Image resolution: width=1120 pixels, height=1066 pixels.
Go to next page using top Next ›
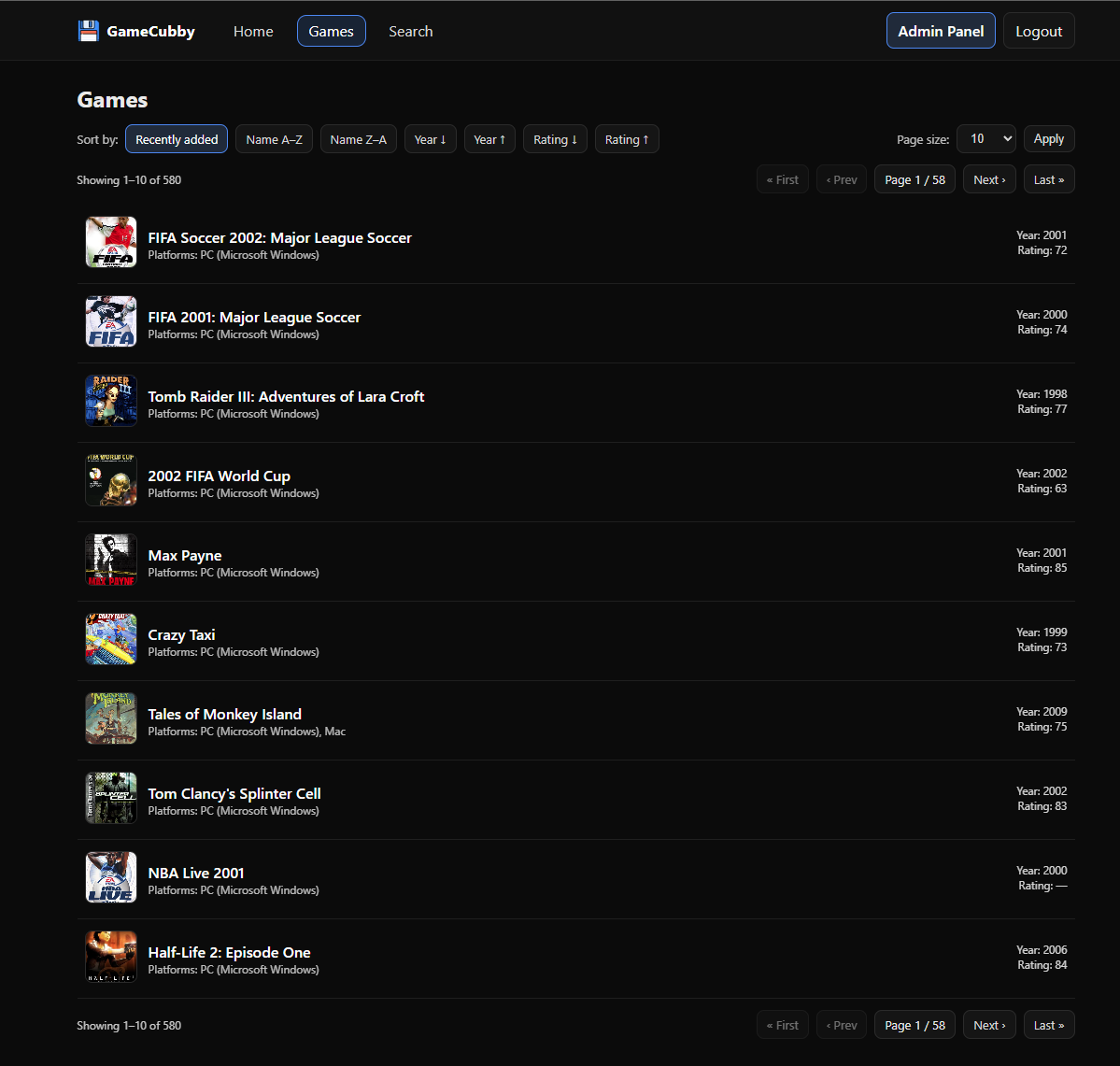(989, 179)
